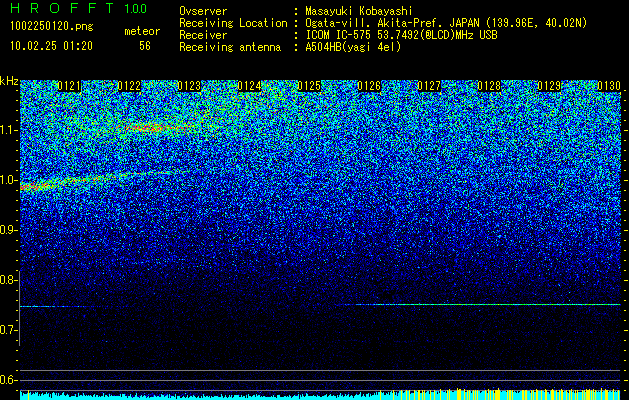Click the 0.8 frequency axis label
The width and height of the screenshot is (629, 400).
tap(8, 280)
